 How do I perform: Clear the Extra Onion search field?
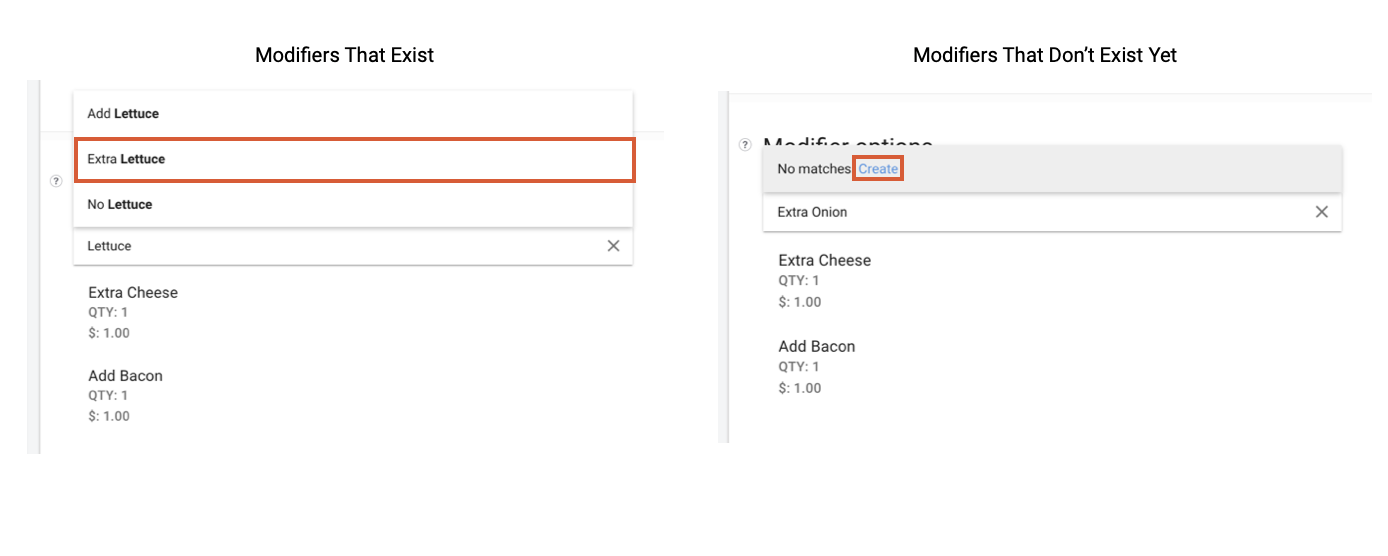tap(1321, 212)
